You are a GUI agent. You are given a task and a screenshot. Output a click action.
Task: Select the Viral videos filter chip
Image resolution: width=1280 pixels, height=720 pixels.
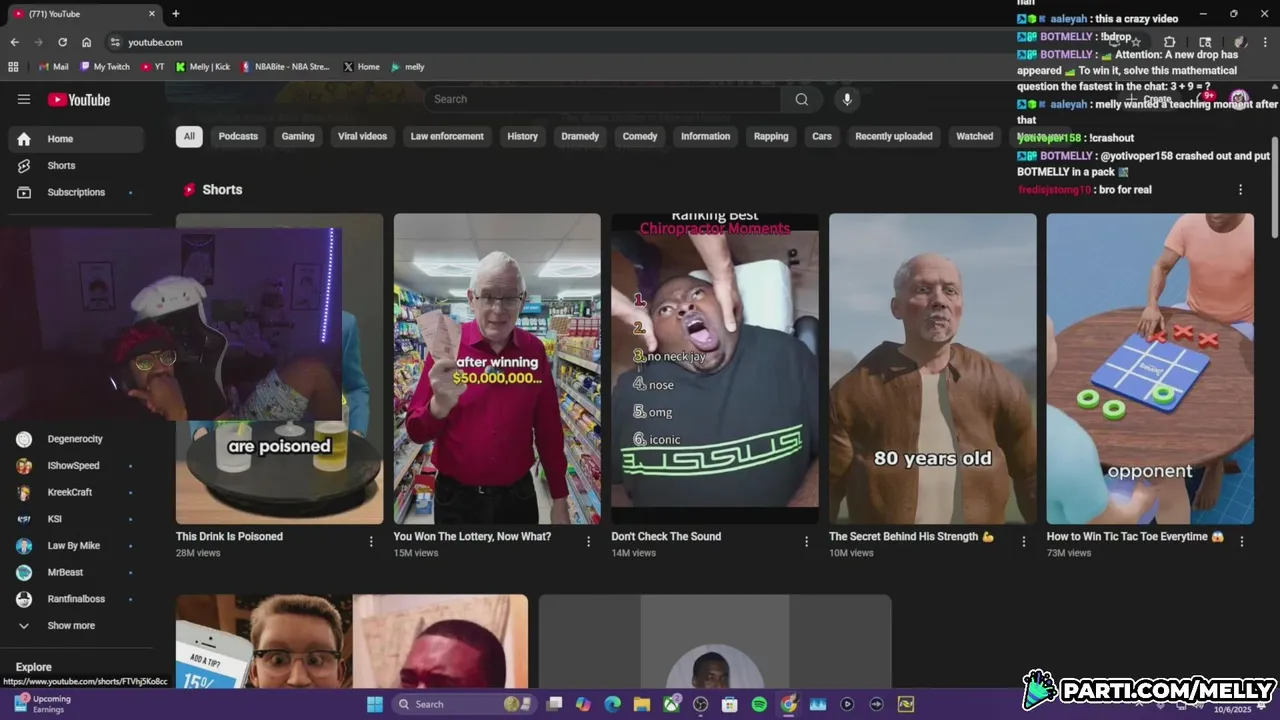[x=362, y=136]
